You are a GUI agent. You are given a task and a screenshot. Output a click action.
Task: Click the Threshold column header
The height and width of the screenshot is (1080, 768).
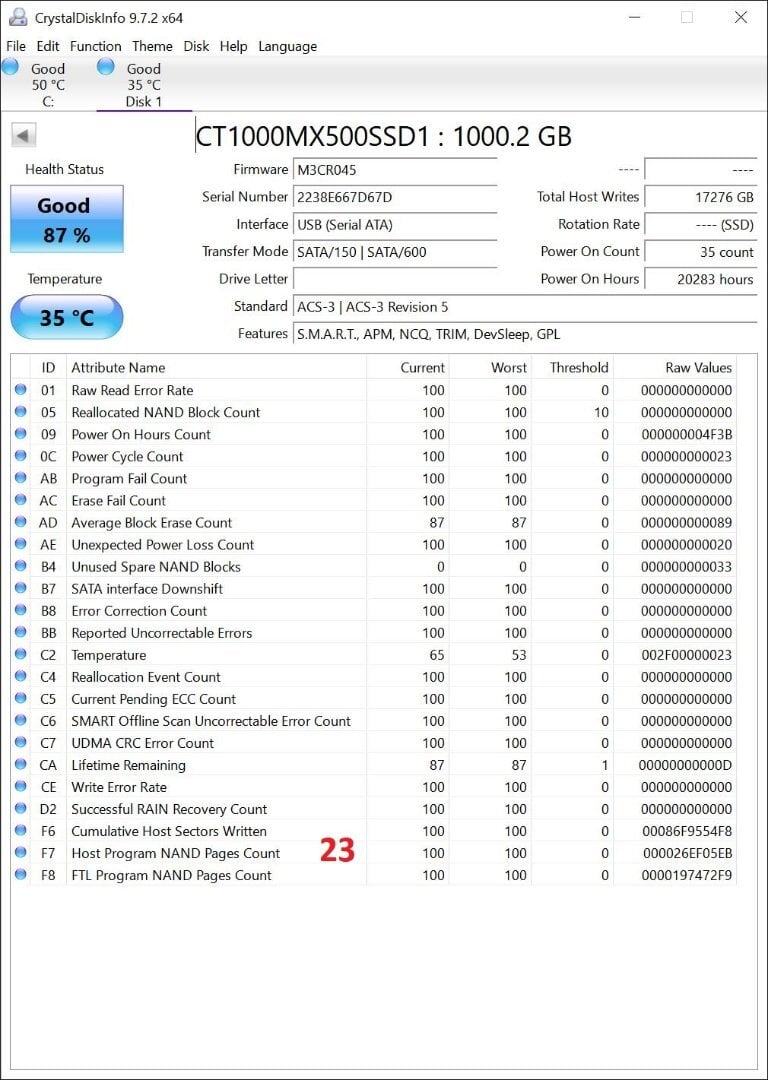(x=572, y=367)
